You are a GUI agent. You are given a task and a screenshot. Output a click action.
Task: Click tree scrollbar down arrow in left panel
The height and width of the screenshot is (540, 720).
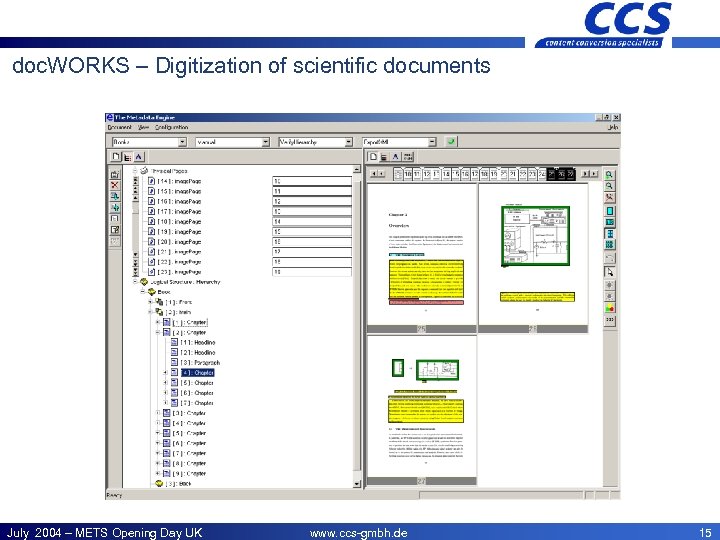tap(357, 484)
